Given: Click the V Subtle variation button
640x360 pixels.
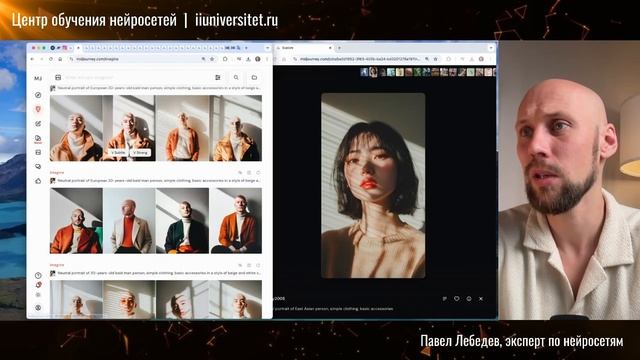Looking at the screenshot, I should (118, 152).
